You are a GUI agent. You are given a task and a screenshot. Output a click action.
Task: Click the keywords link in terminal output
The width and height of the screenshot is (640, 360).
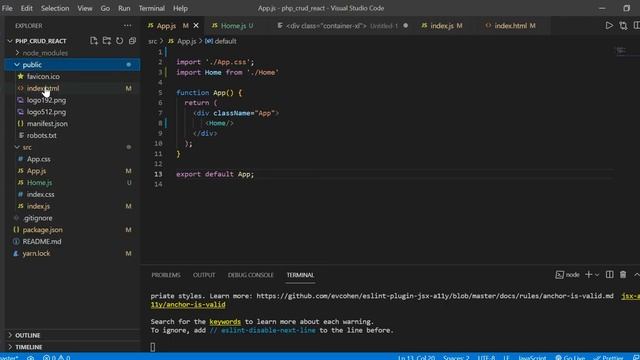[x=225, y=322]
